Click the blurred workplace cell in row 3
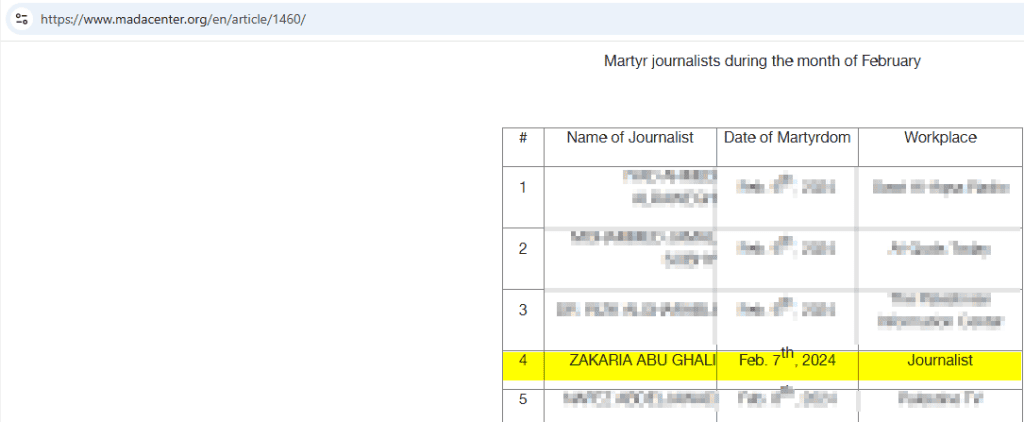The image size is (1024, 422). pos(939,310)
